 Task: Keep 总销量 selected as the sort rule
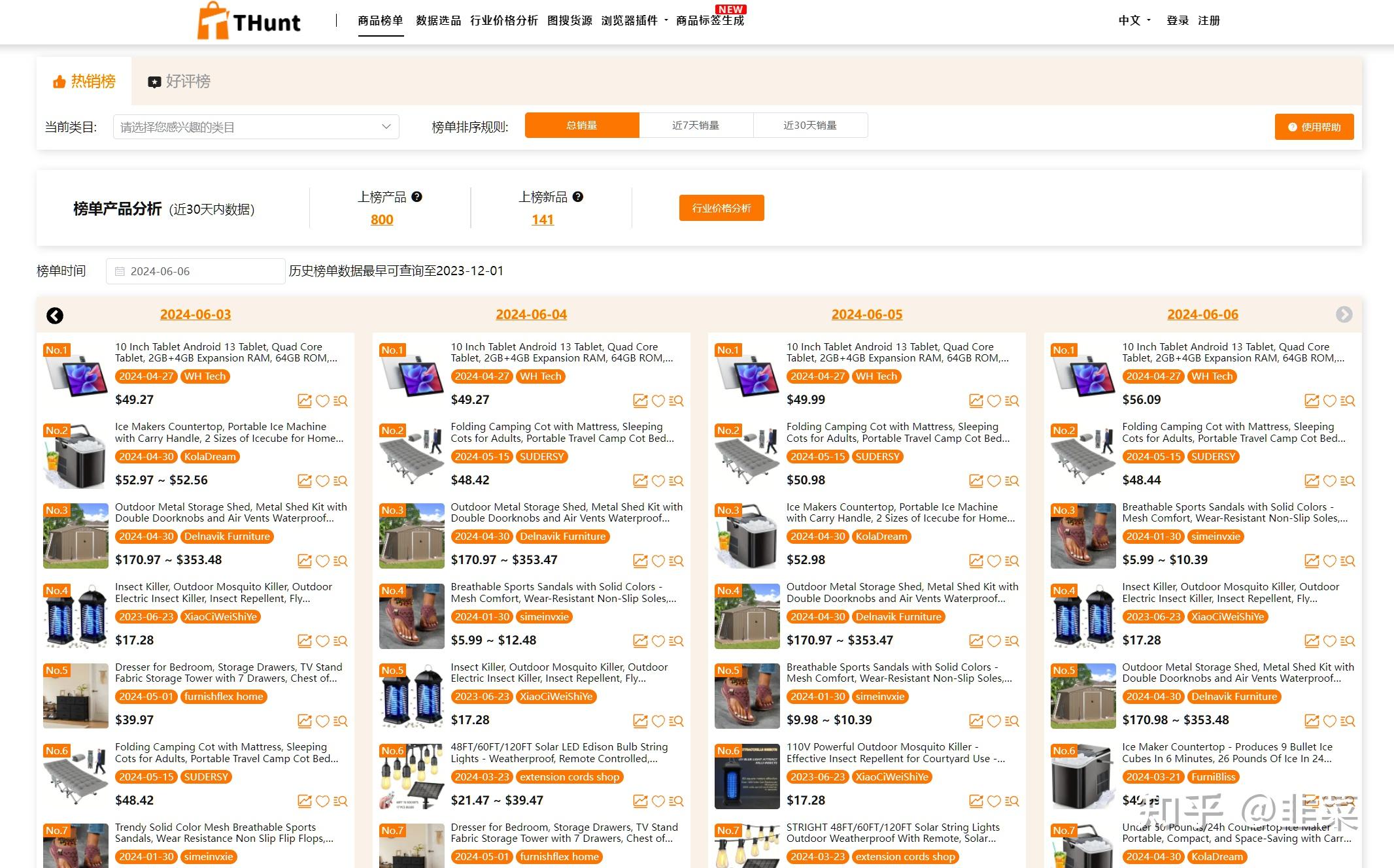581,125
